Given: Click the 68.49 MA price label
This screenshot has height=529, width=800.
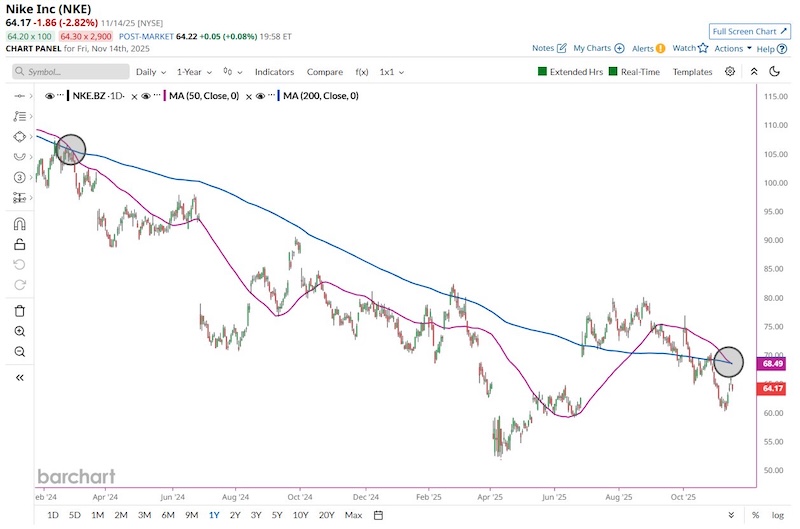Looking at the screenshot, I should [x=772, y=363].
